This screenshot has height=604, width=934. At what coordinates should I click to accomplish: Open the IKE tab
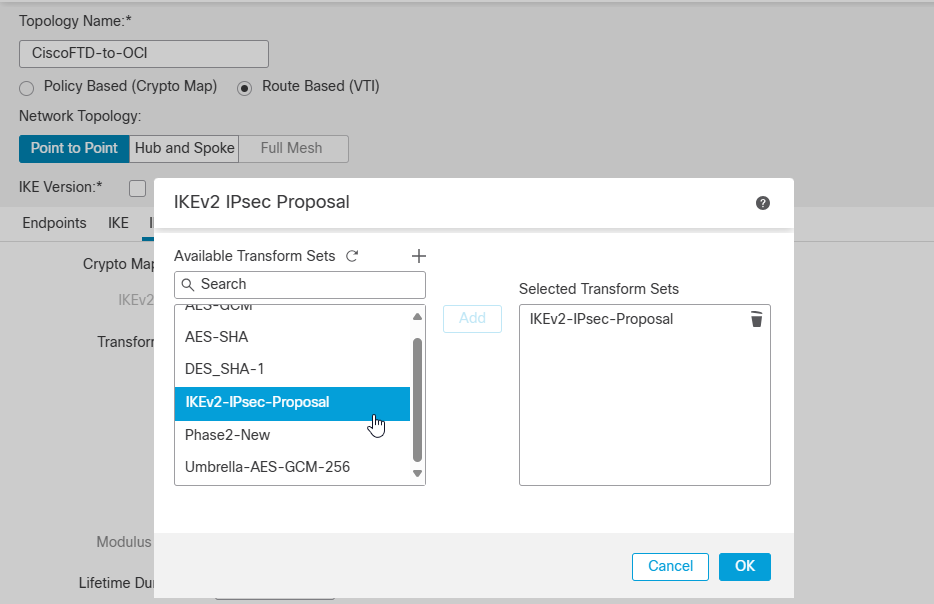[x=118, y=223]
